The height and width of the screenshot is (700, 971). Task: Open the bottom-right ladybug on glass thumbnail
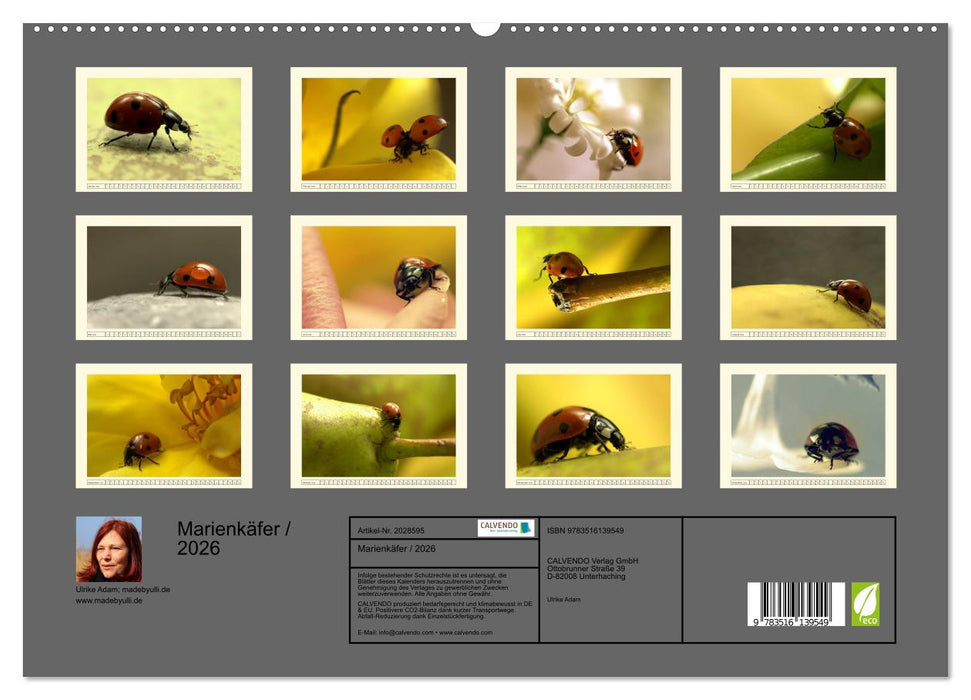(808, 425)
